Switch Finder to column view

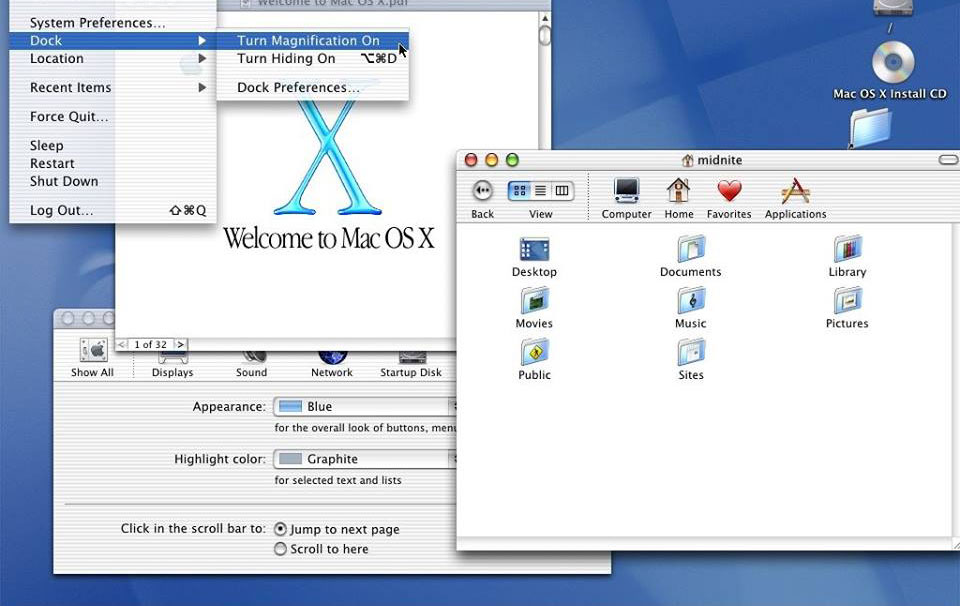point(562,191)
